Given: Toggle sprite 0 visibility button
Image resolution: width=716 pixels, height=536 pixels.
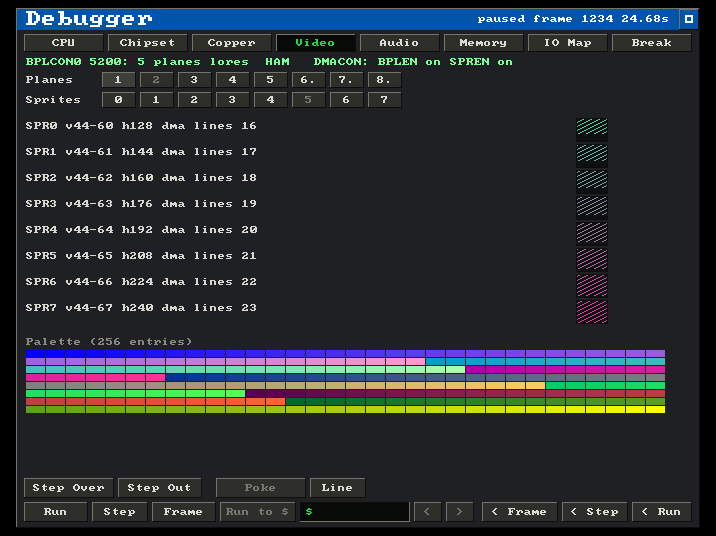Looking at the screenshot, I should click(118, 100).
